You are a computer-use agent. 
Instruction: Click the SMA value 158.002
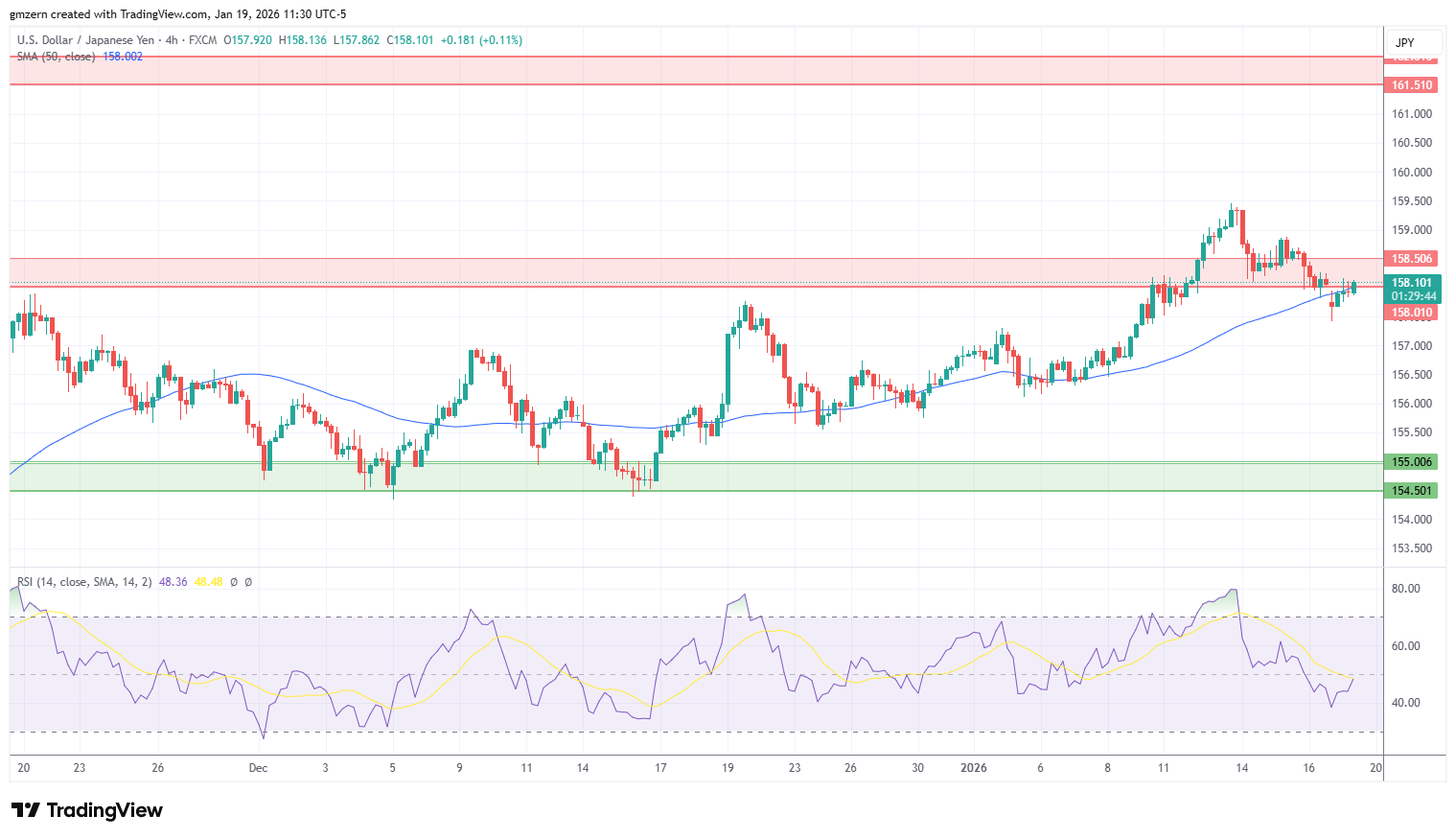[123, 57]
